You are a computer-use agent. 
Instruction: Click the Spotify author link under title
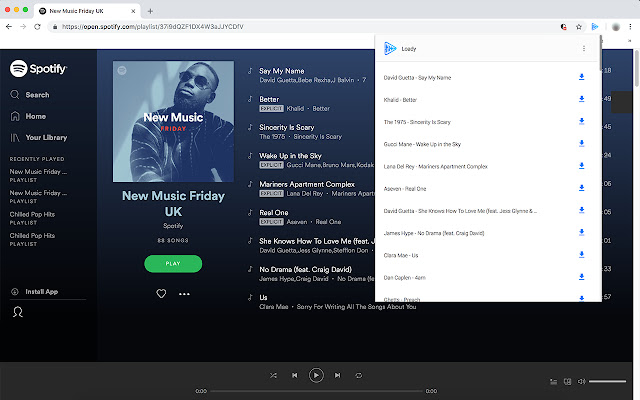pyautogui.click(x=173, y=226)
